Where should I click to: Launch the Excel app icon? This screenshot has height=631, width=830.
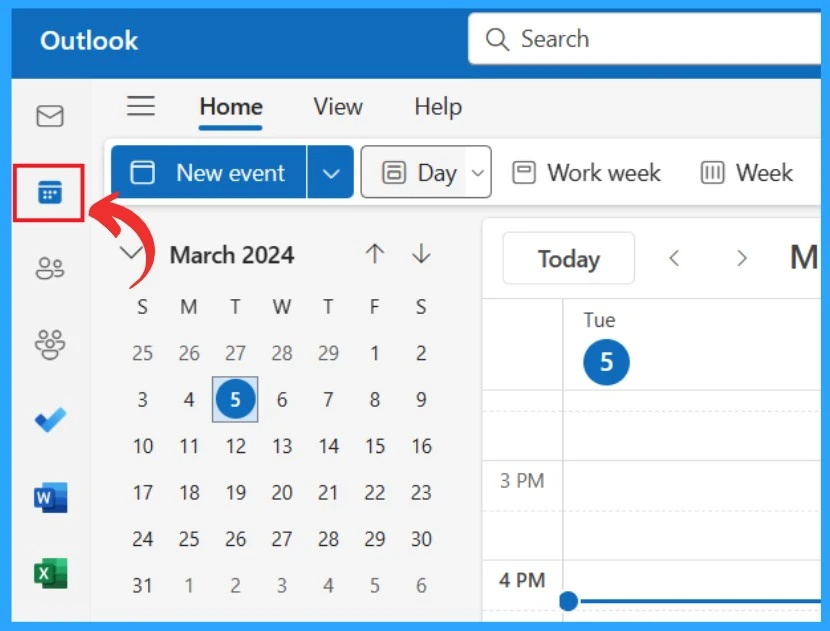click(x=50, y=573)
